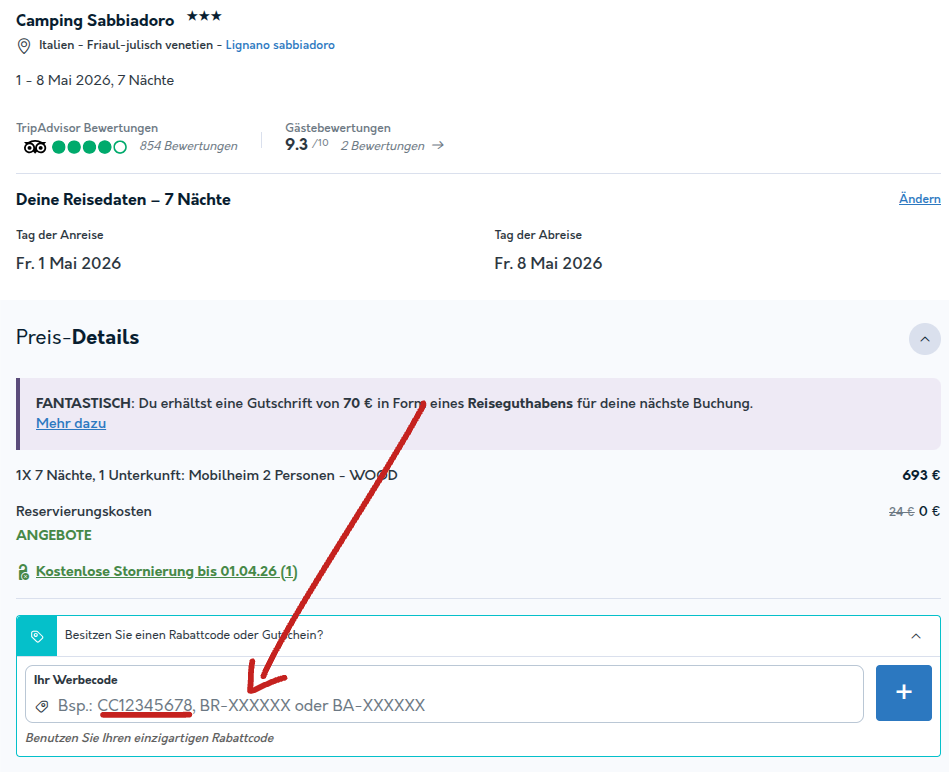Click into the Ihr Werbecode input field
This screenshot has height=772, width=949.
444,694
